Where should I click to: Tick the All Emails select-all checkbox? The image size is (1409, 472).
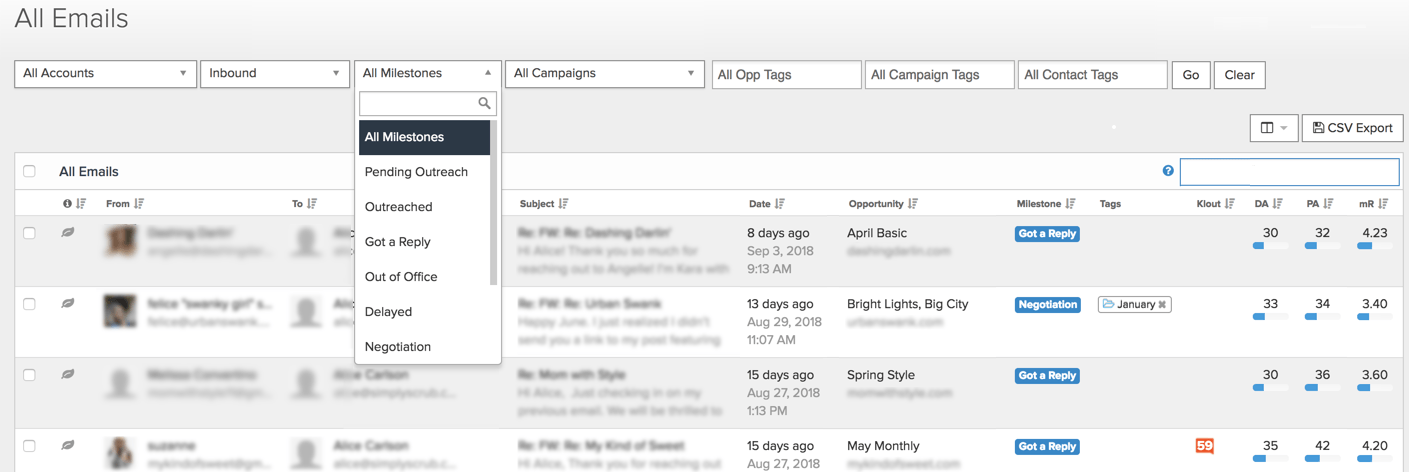tap(29, 171)
